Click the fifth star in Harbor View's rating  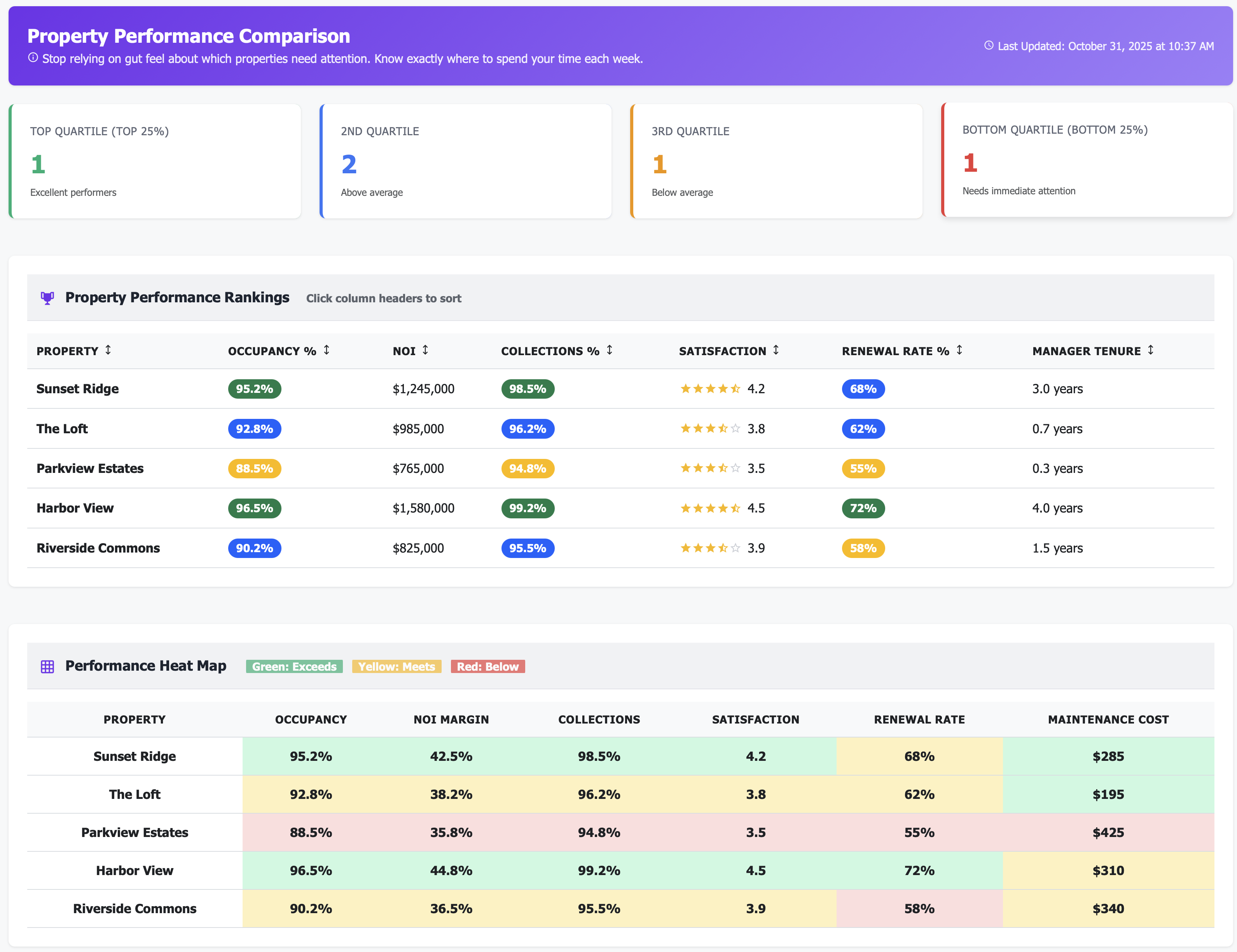[736, 508]
